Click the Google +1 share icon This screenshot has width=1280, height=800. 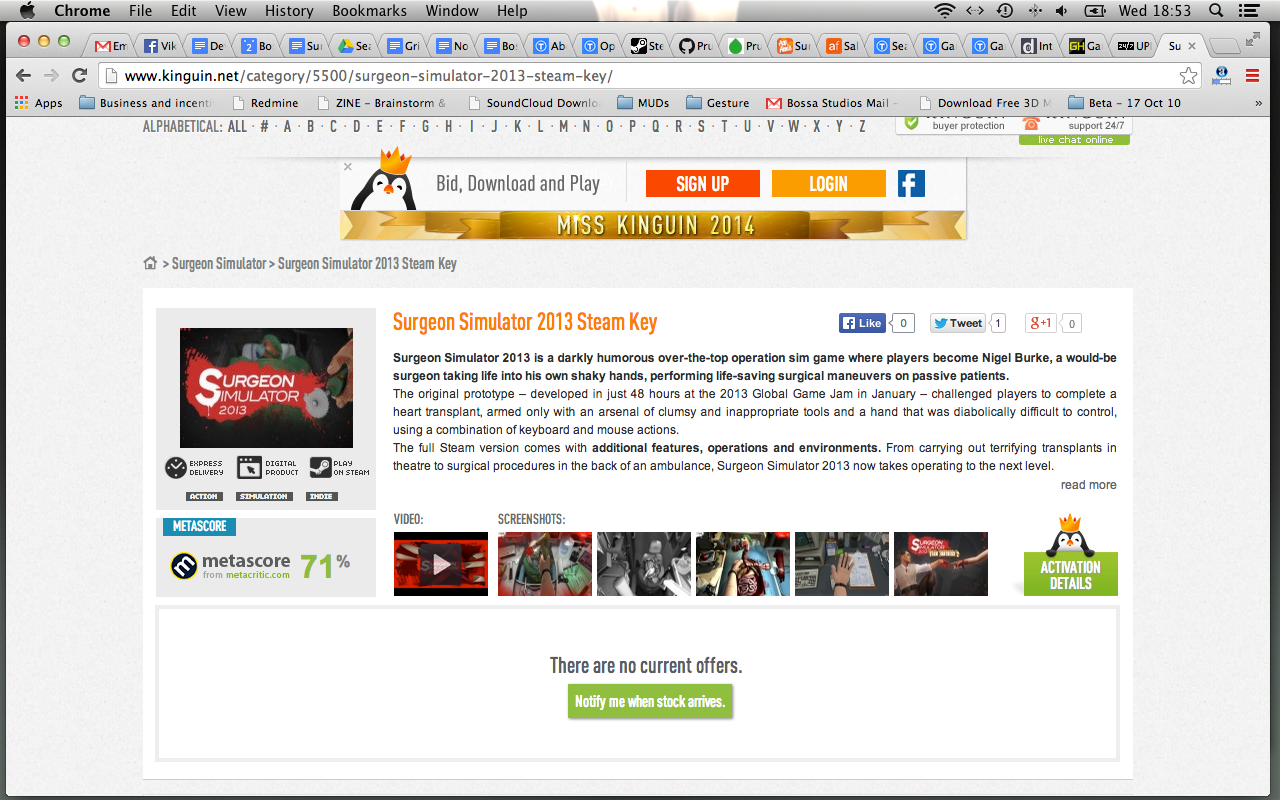point(1040,323)
